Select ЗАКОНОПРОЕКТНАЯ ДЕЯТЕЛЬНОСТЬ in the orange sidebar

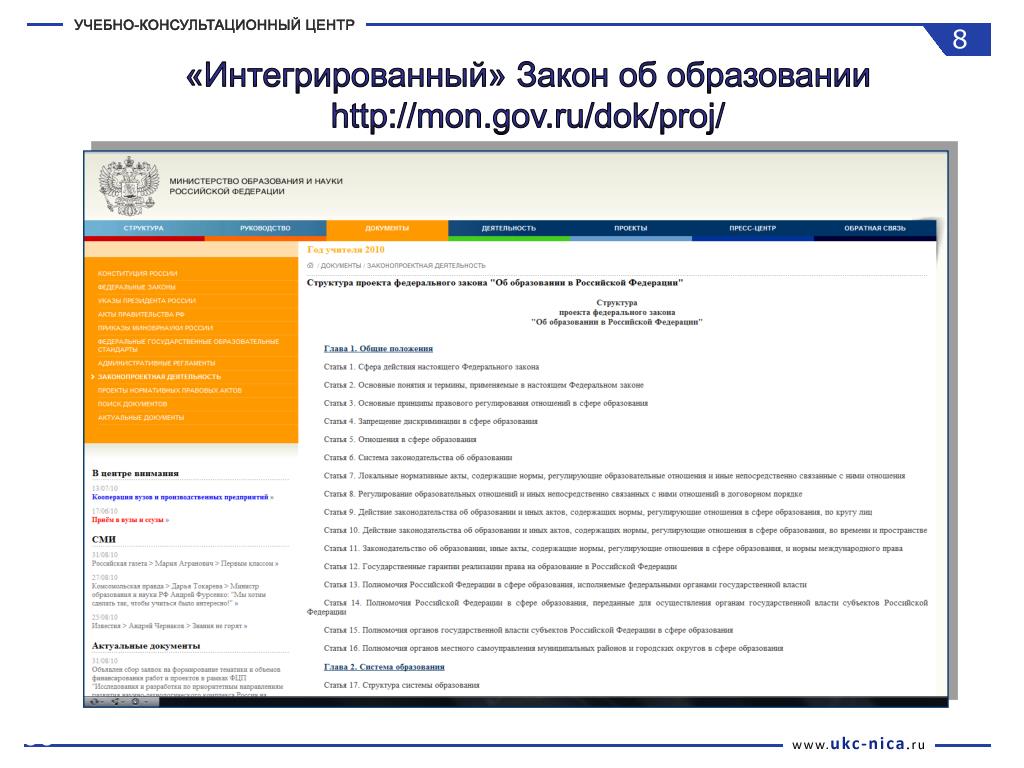click(159, 377)
